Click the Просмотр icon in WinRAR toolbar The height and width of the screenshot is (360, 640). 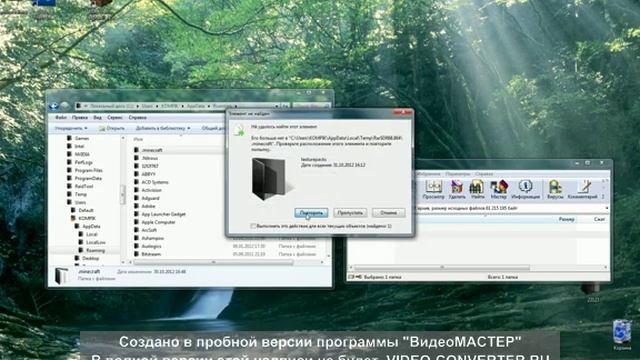pos(433,190)
